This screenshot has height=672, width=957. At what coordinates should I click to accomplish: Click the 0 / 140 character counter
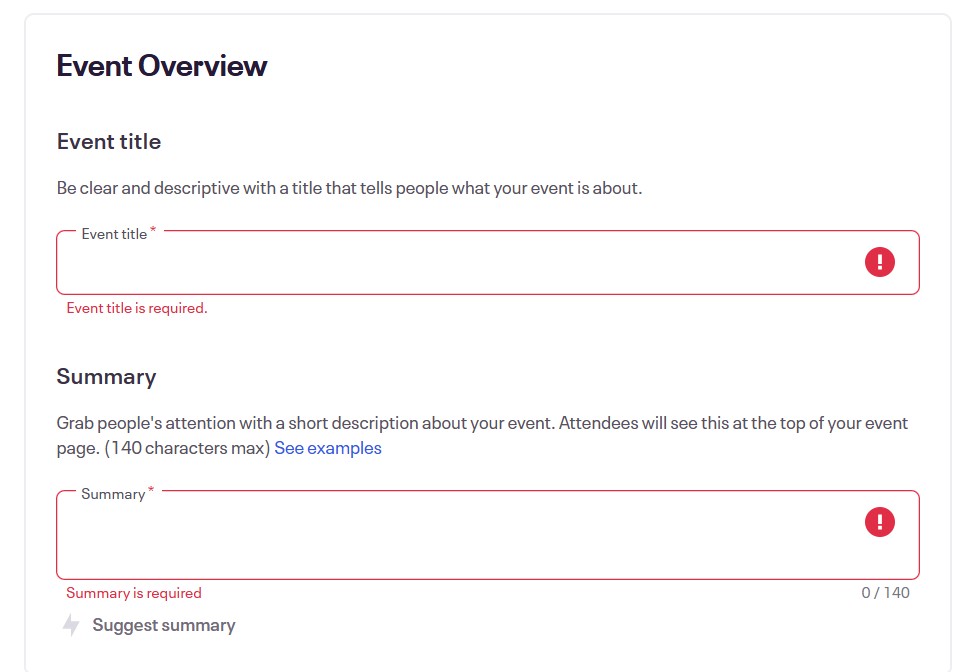[885, 593]
